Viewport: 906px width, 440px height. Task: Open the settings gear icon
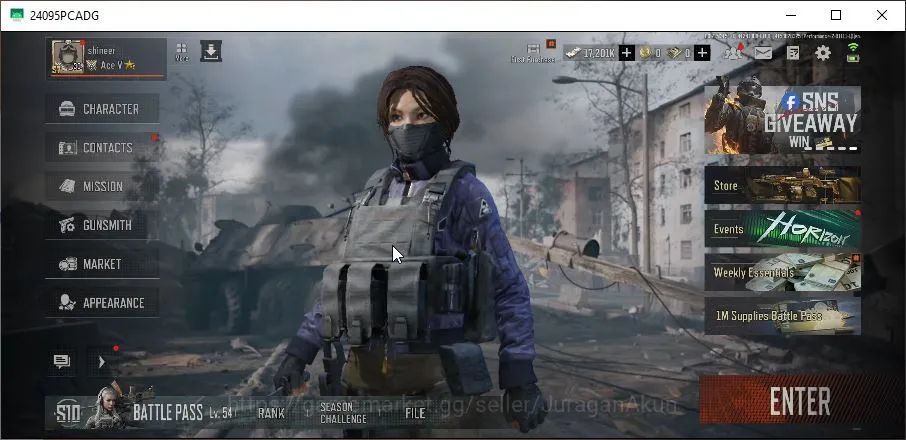coord(823,53)
